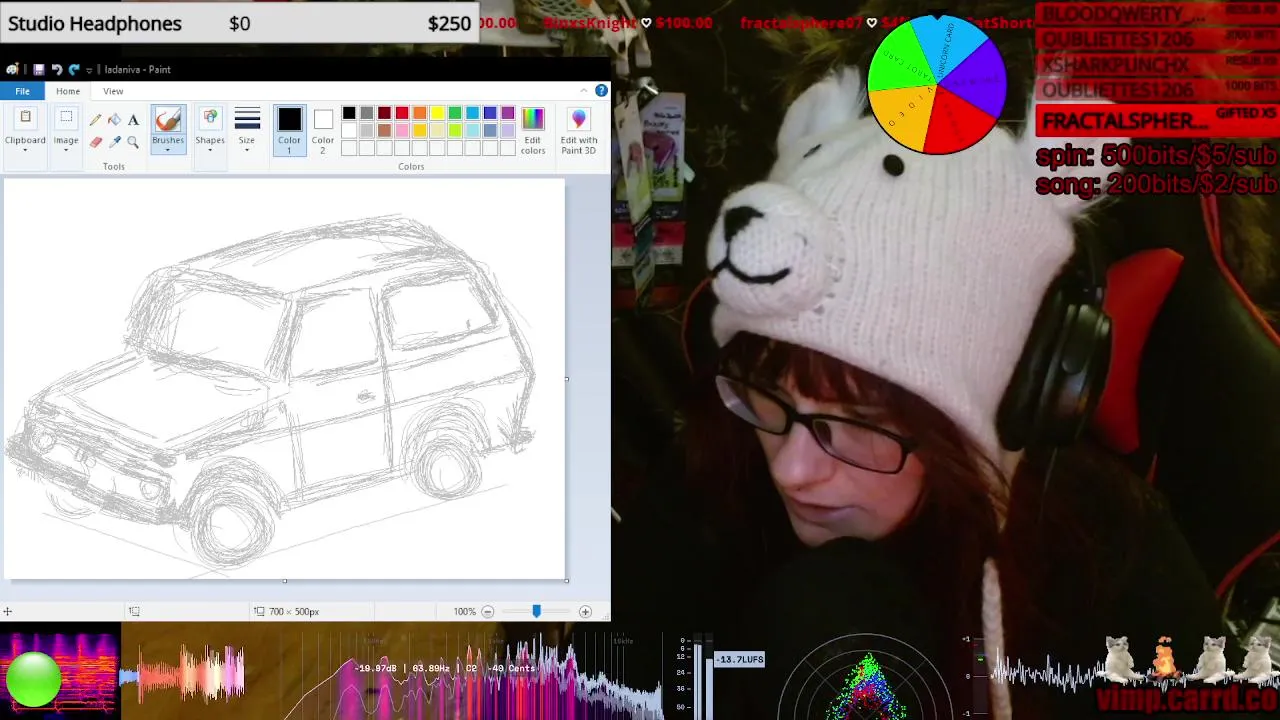
Task: Click the ladaniva - Paint title text
Action: click(137, 69)
